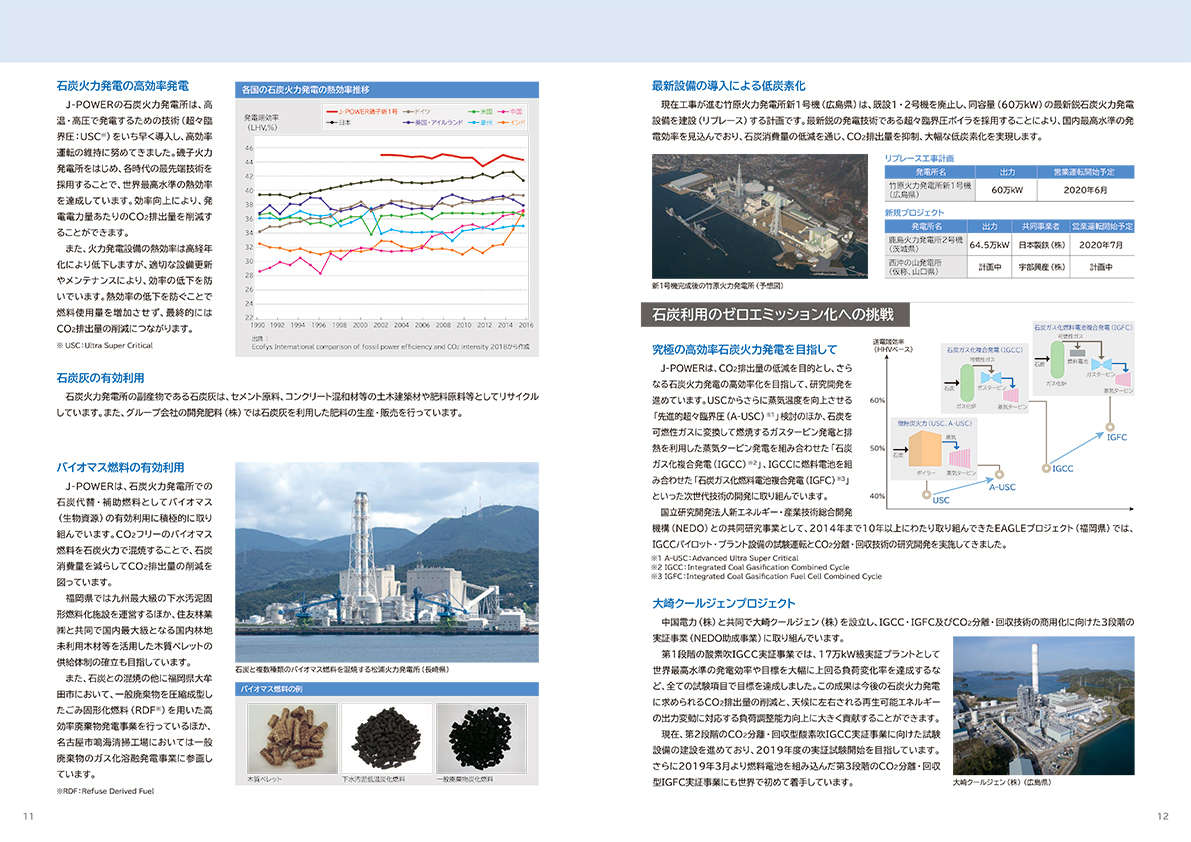Click the caption 大崎クールジェン（株）（広島県）
The width and height of the screenshot is (1191, 842).
(1002, 782)
